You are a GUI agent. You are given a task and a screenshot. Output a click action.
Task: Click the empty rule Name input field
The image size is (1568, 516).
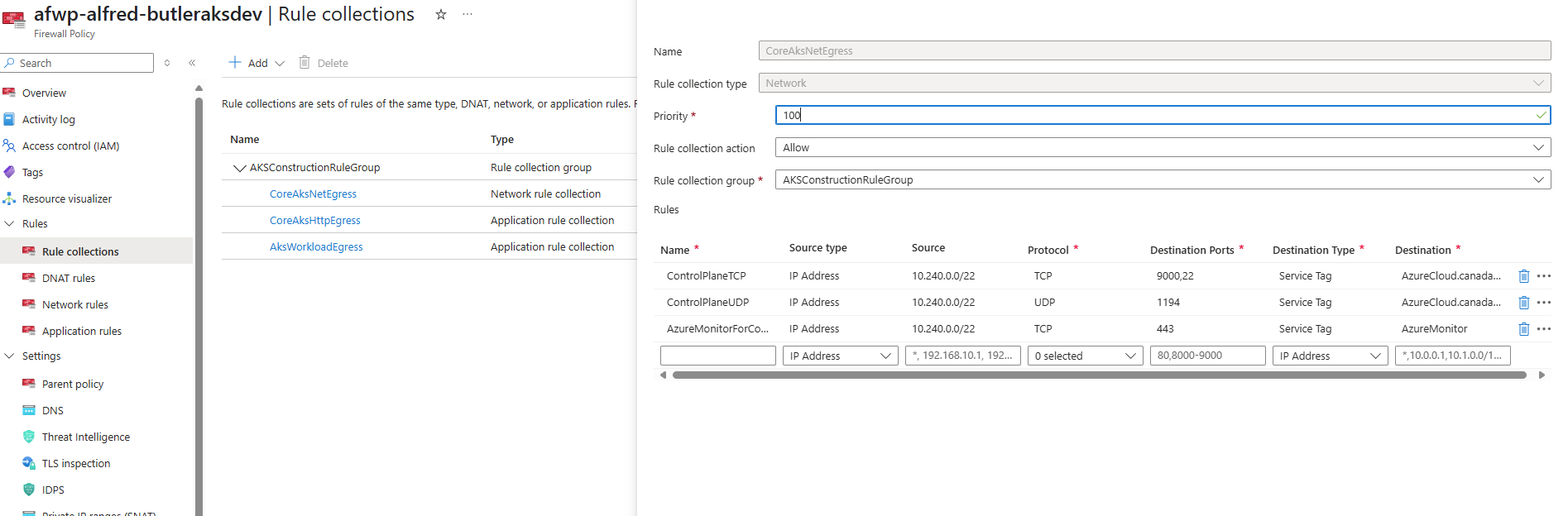point(718,356)
